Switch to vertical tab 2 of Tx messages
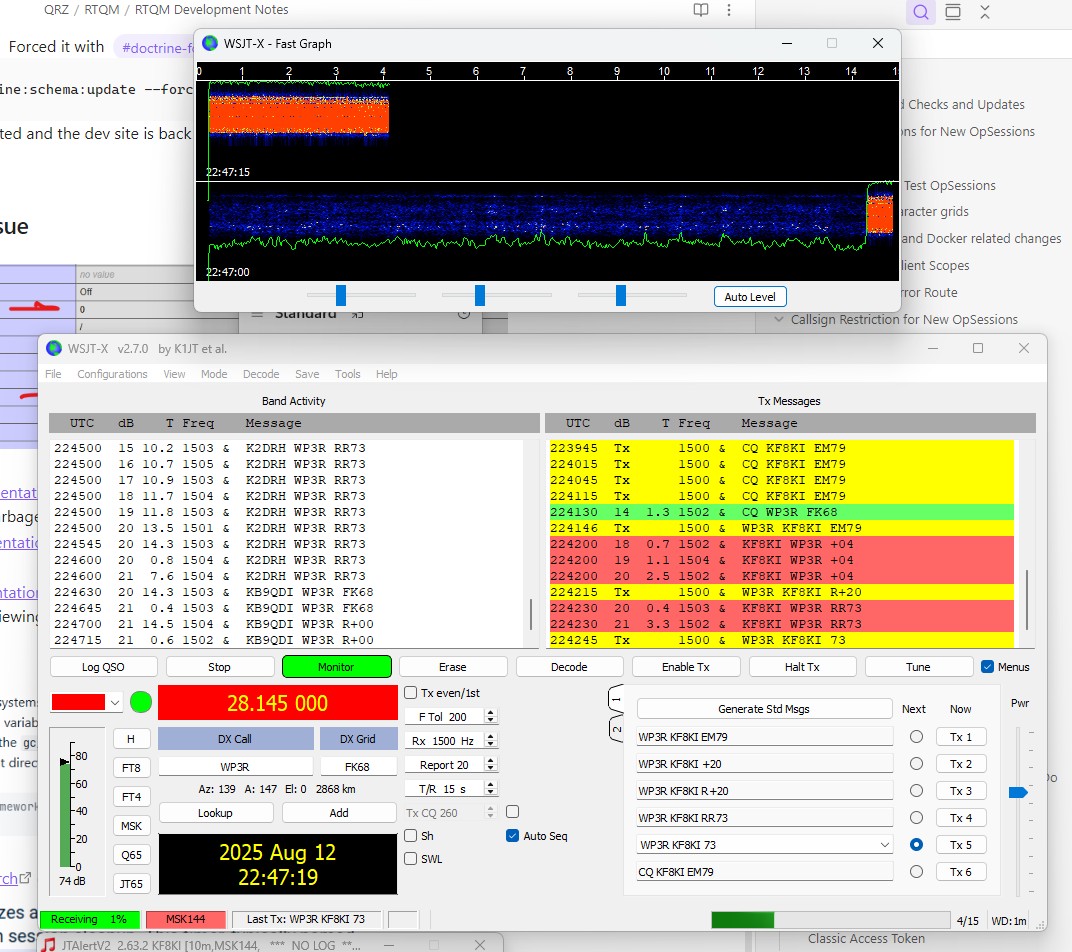Image resolution: width=1072 pixels, height=952 pixels. point(616,729)
